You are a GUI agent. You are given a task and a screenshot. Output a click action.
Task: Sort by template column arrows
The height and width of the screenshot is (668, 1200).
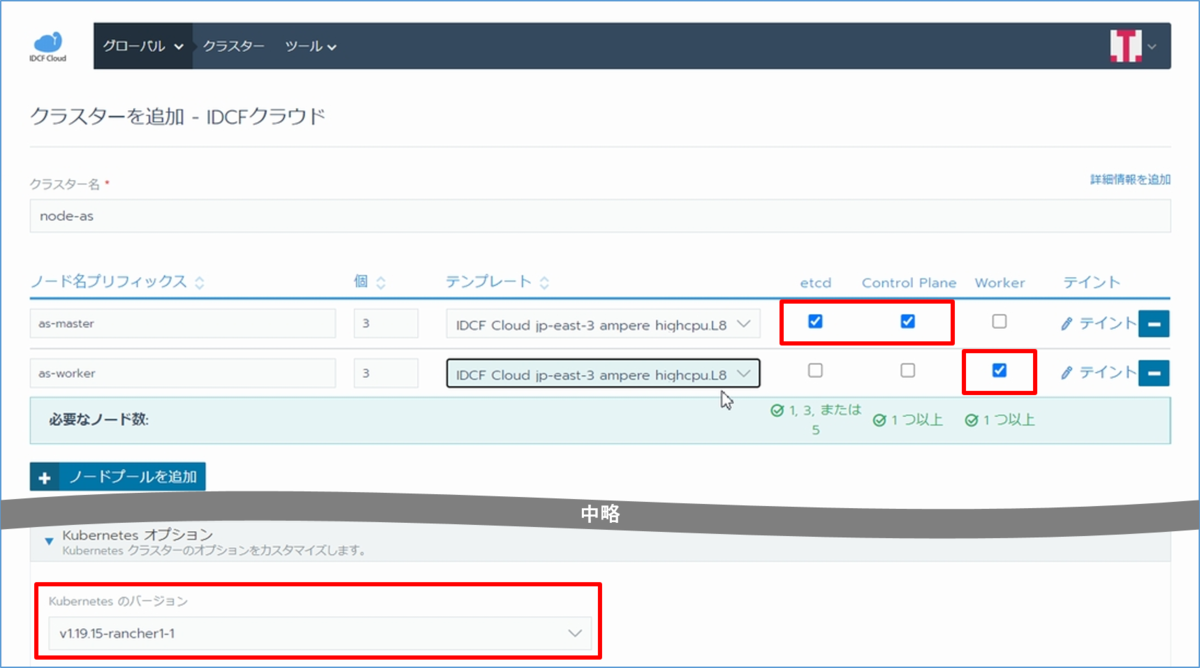(x=545, y=283)
